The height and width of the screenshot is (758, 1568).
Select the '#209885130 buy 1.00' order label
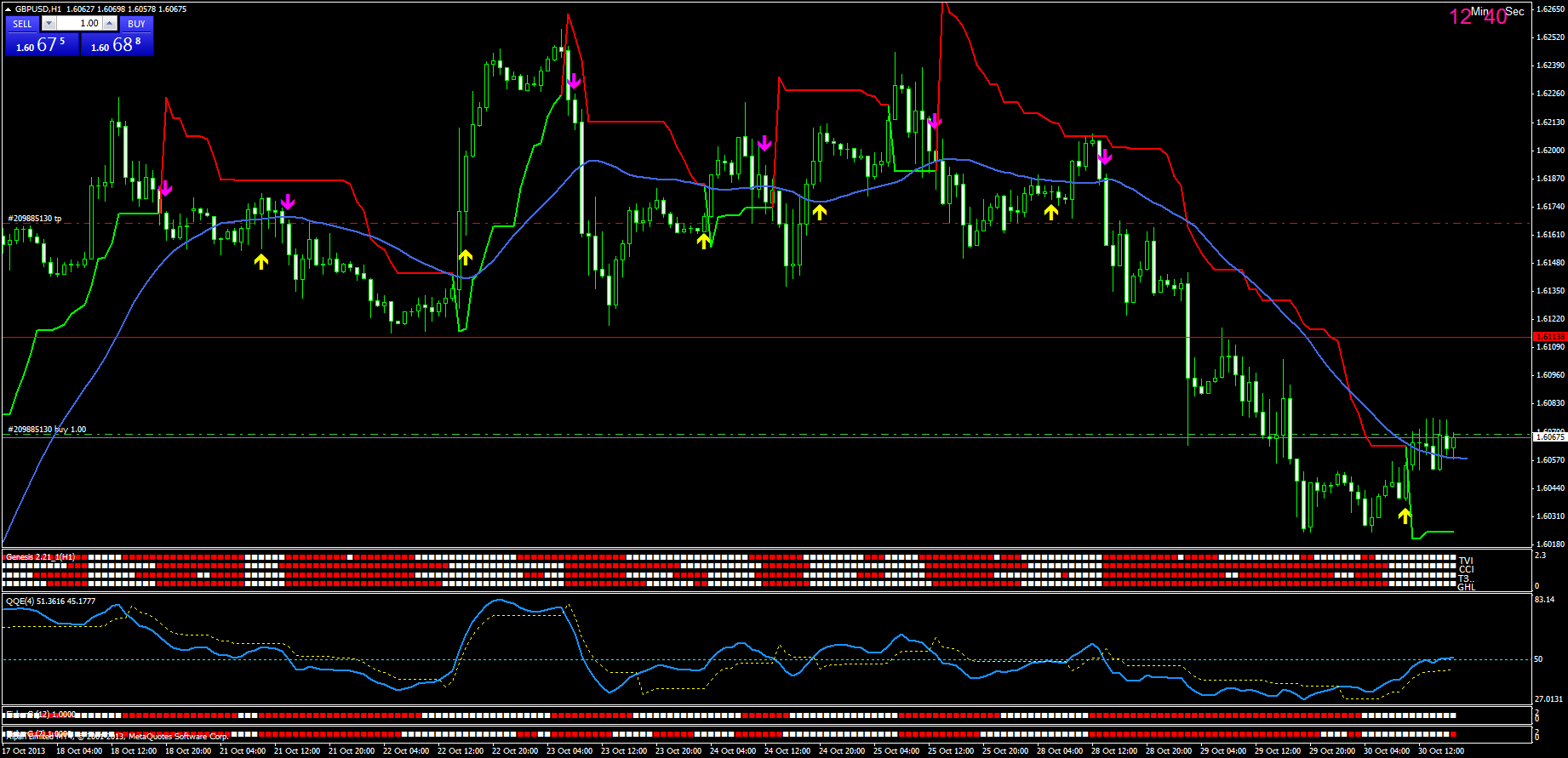coord(47,430)
